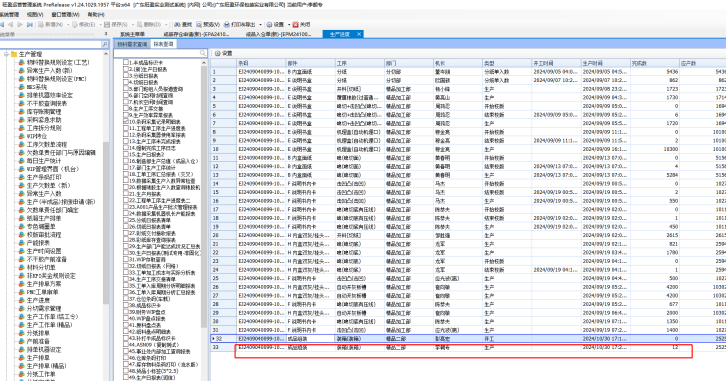Click the icon beside MES系统
The width and height of the screenshot is (727, 381).
(21, 87)
